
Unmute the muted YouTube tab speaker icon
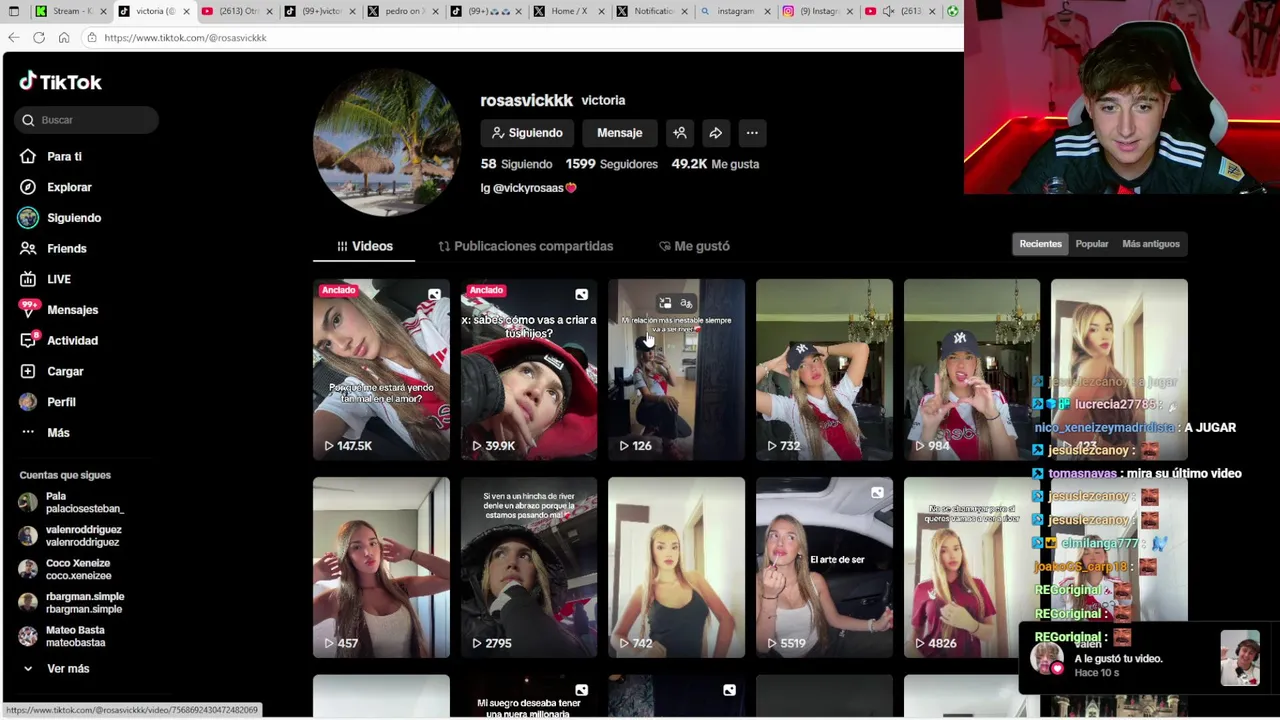click(x=888, y=11)
